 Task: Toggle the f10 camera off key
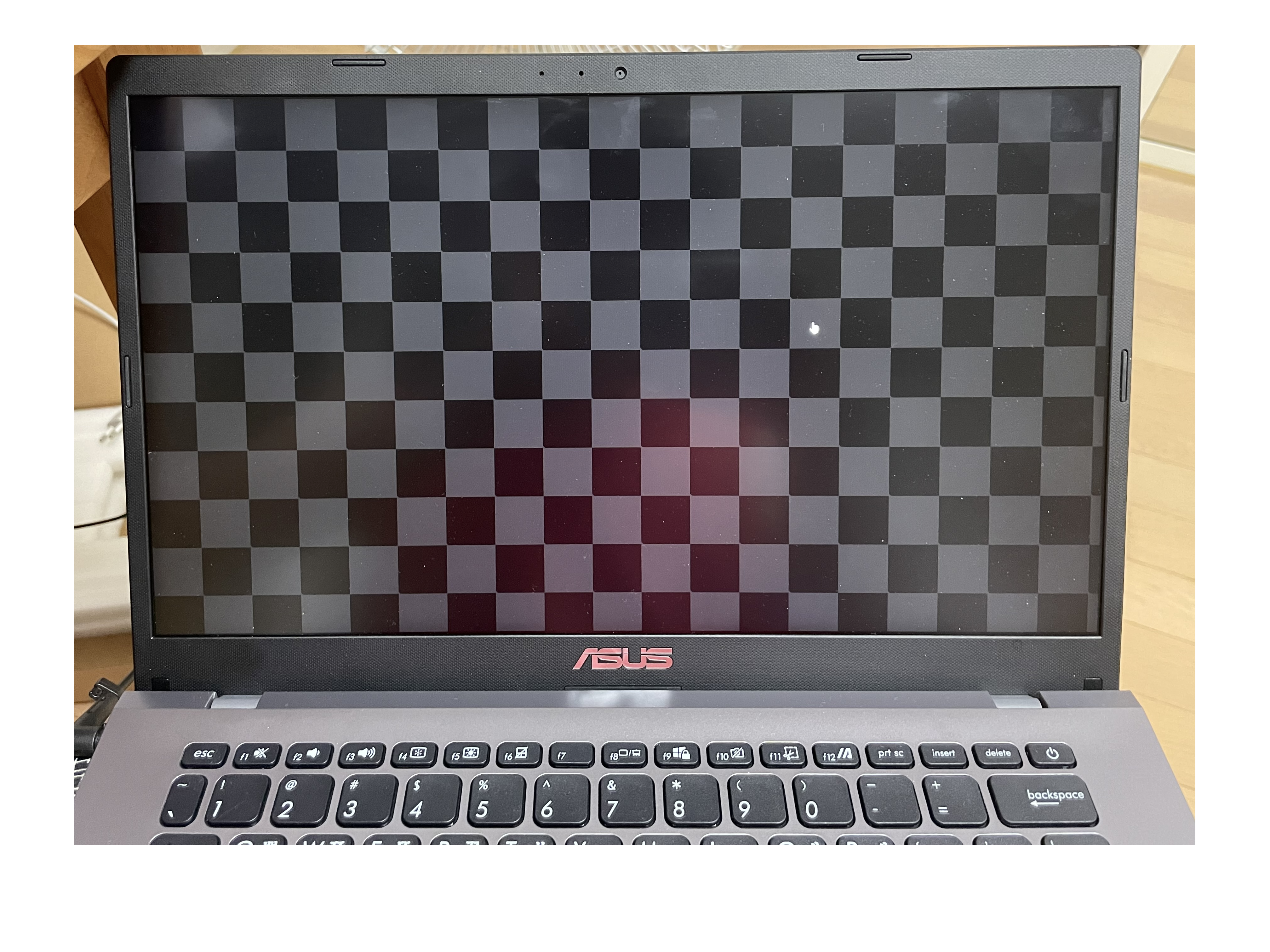(730, 755)
